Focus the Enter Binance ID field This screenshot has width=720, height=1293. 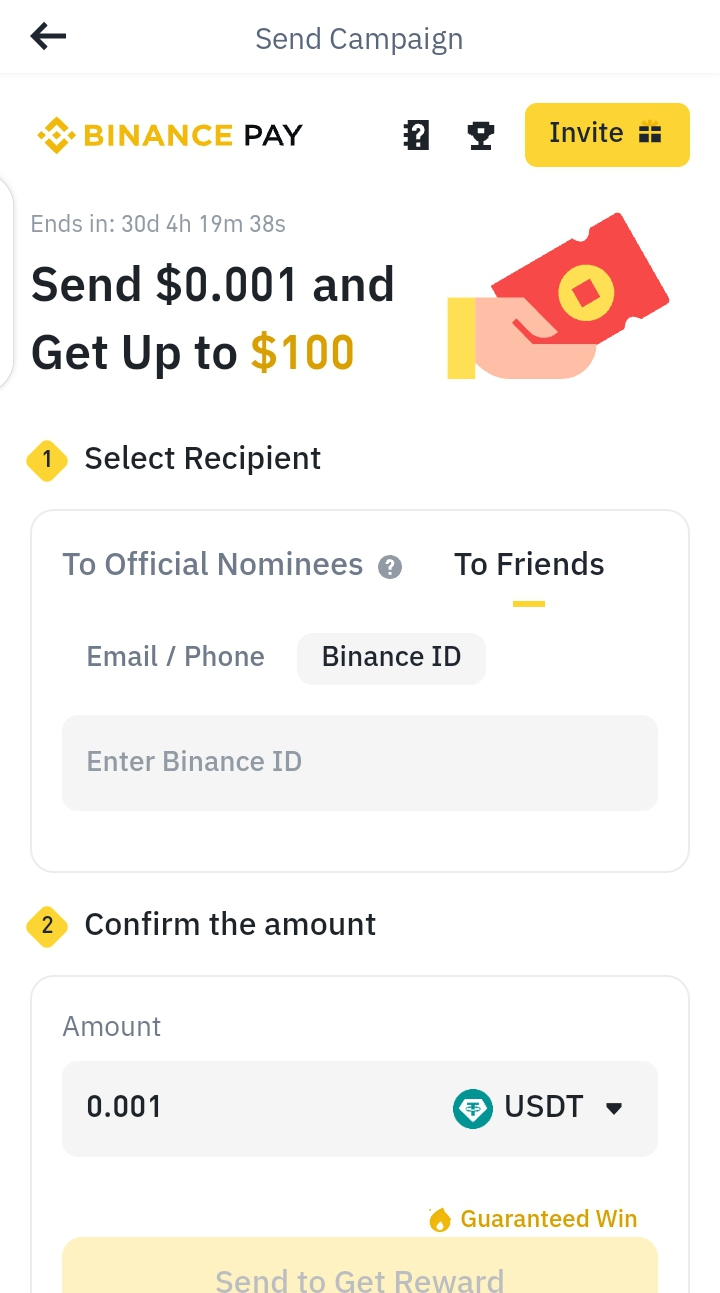coord(360,763)
